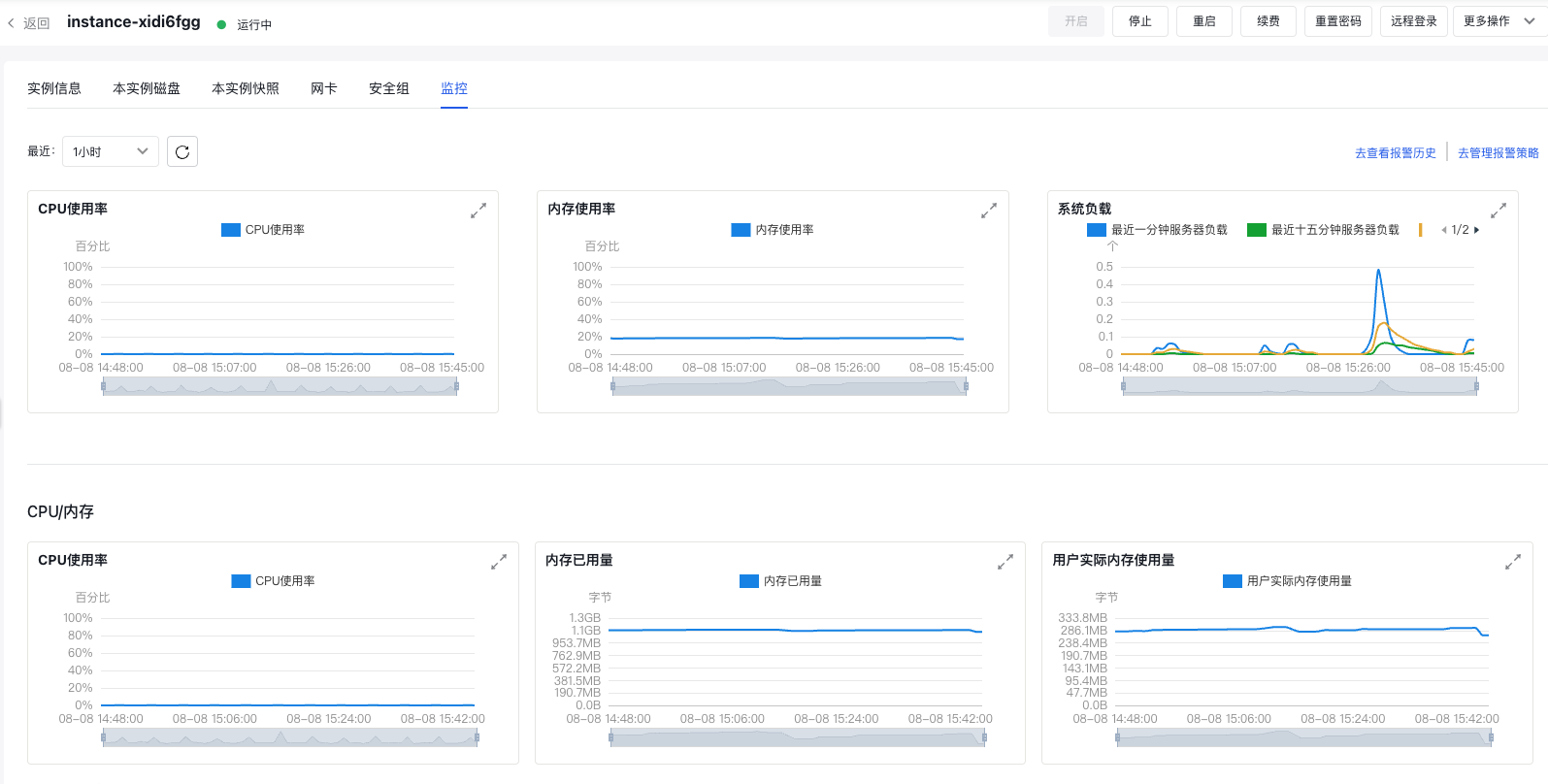Click the time range slider under lower CPU使用率
Viewport: 1548px width, 784px height.
pyautogui.click(x=289, y=737)
